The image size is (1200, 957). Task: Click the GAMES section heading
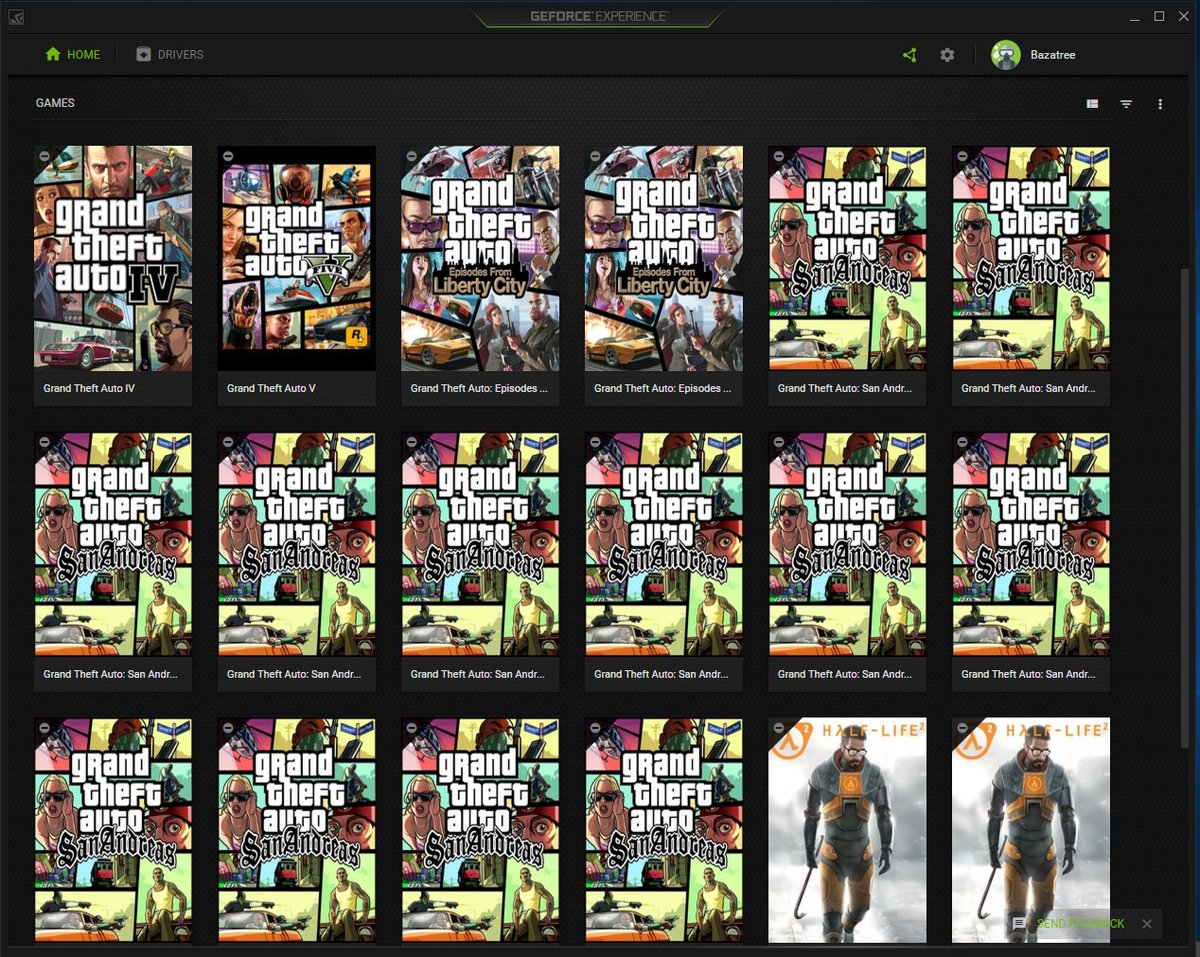(55, 103)
